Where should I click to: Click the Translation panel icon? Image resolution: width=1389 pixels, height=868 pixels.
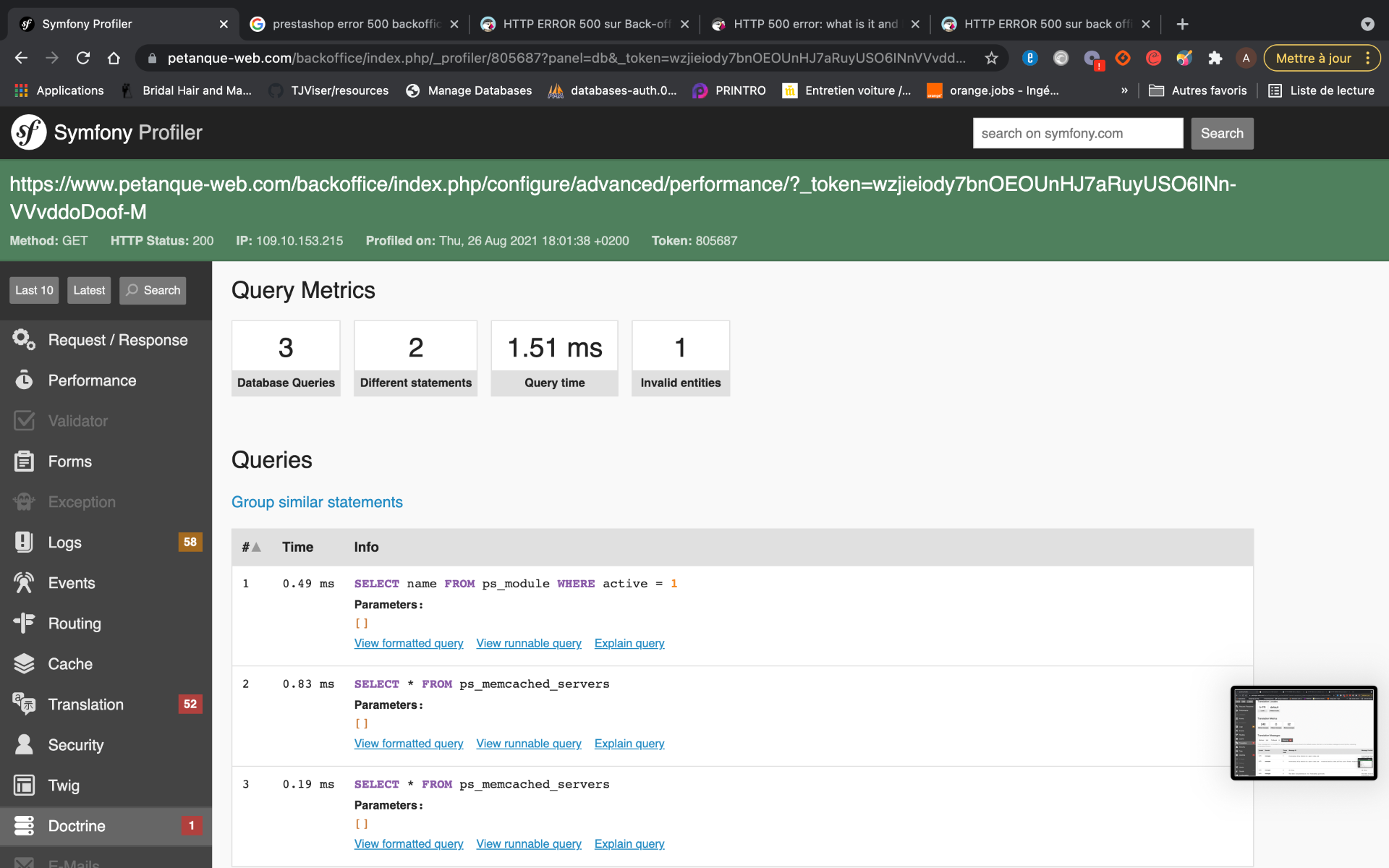[24, 704]
